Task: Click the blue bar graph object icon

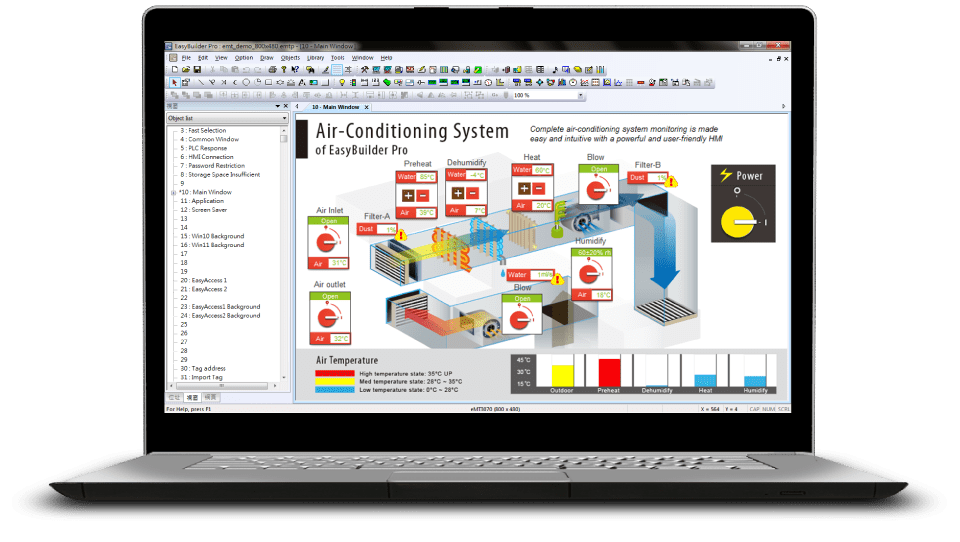Action: pos(562,82)
